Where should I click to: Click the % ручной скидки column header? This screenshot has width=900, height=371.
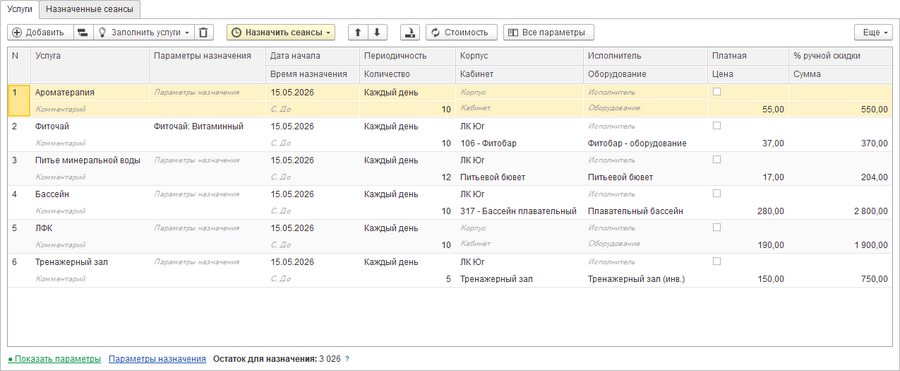pyautogui.click(x=840, y=56)
